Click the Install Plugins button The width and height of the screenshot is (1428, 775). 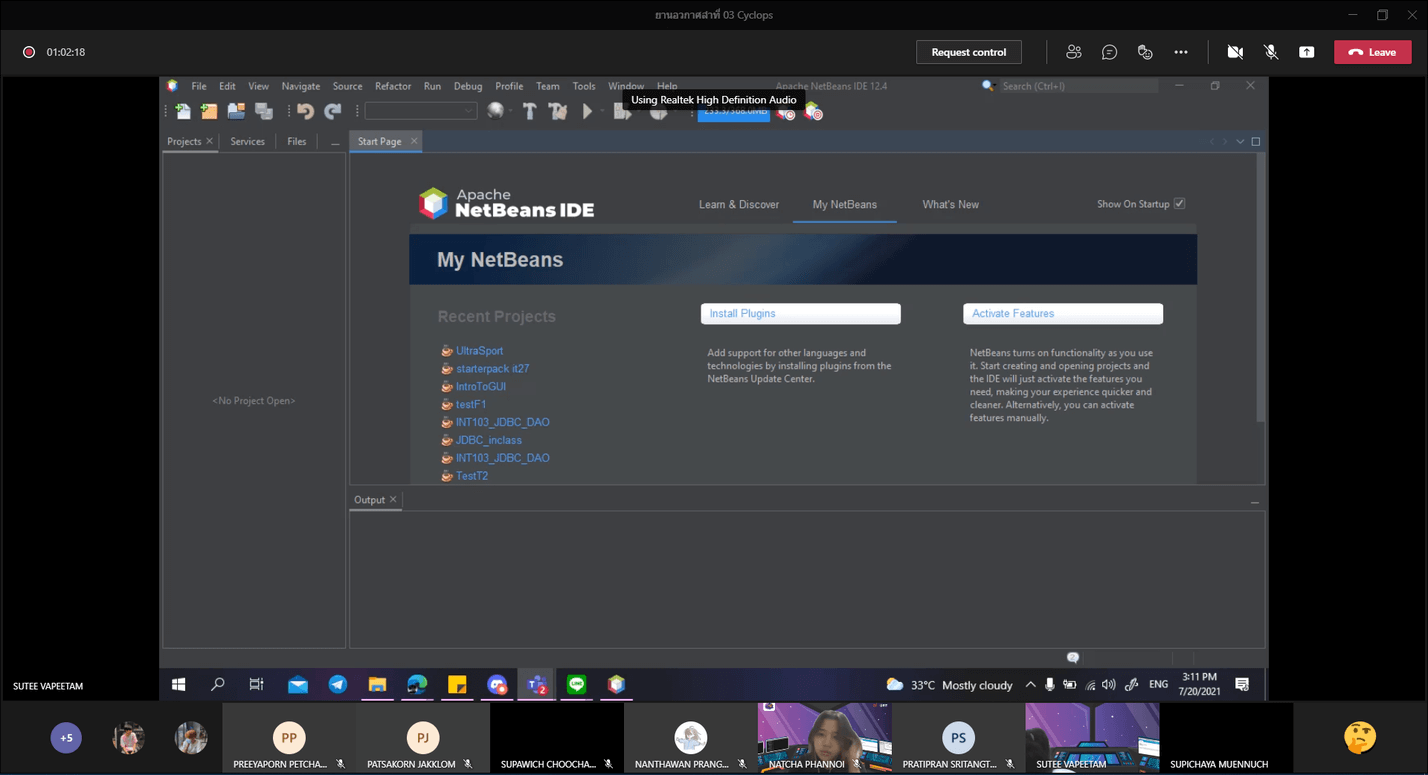(800, 314)
